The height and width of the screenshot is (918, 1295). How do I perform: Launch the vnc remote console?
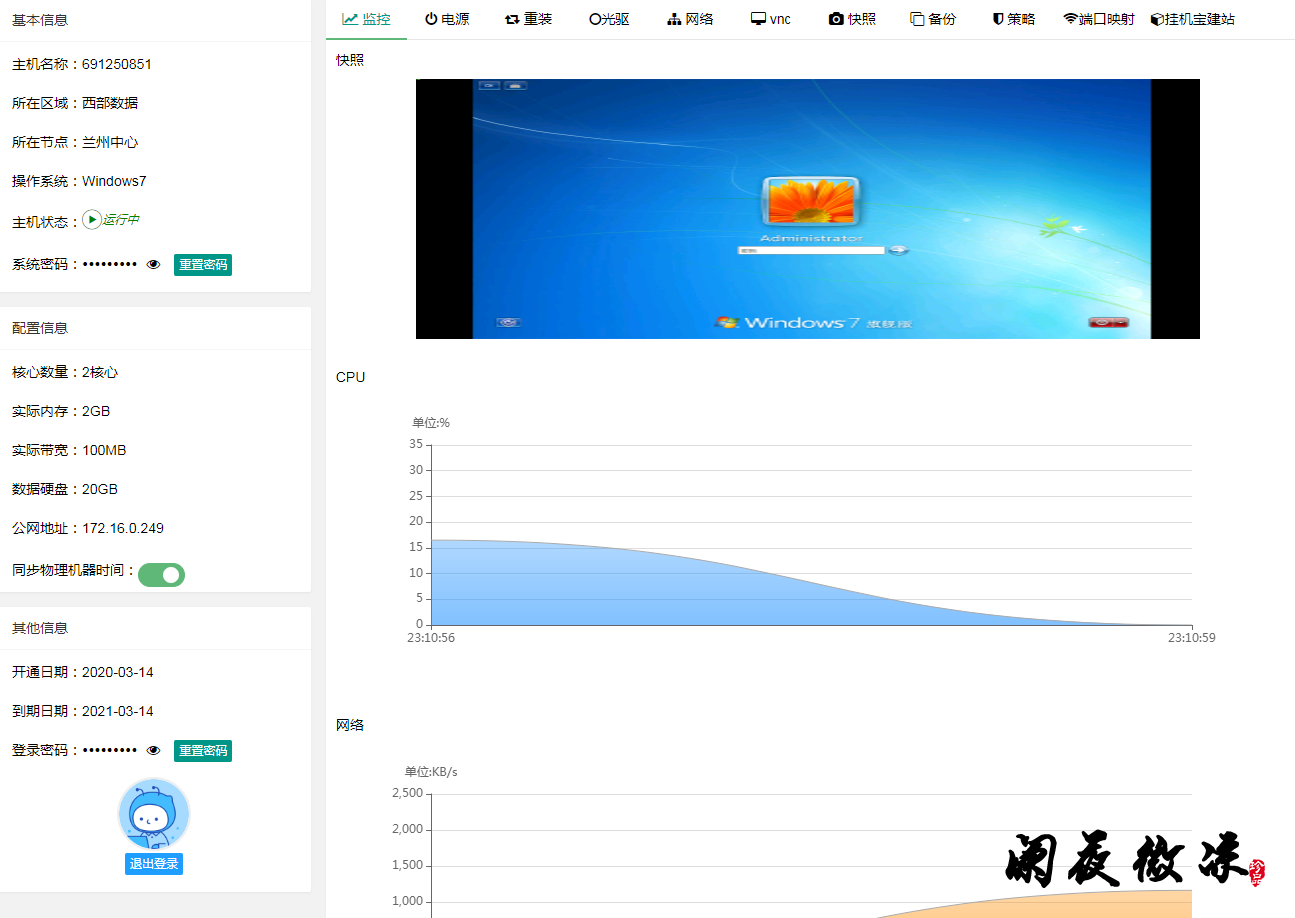click(x=770, y=18)
